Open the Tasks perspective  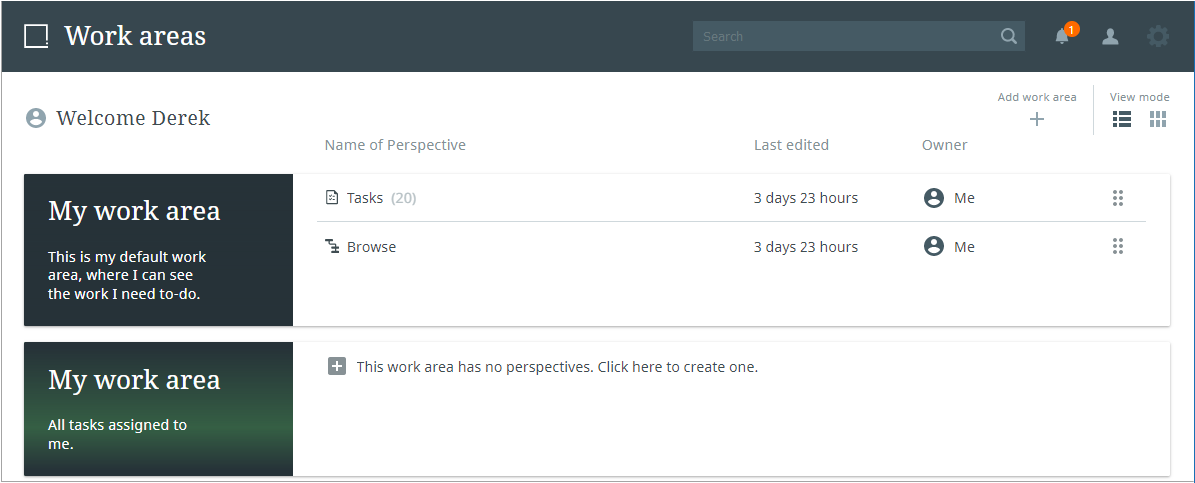[x=365, y=198]
